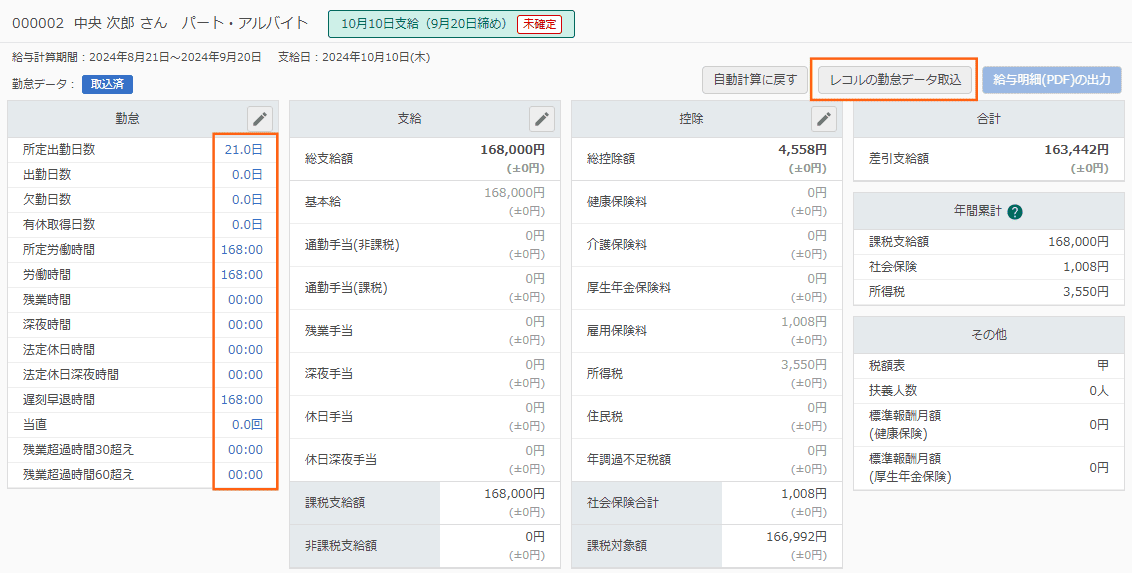Import attendance via レコルの勤怠データ取込
Viewport: 1132px width, 573px height.
coord(895,80)
